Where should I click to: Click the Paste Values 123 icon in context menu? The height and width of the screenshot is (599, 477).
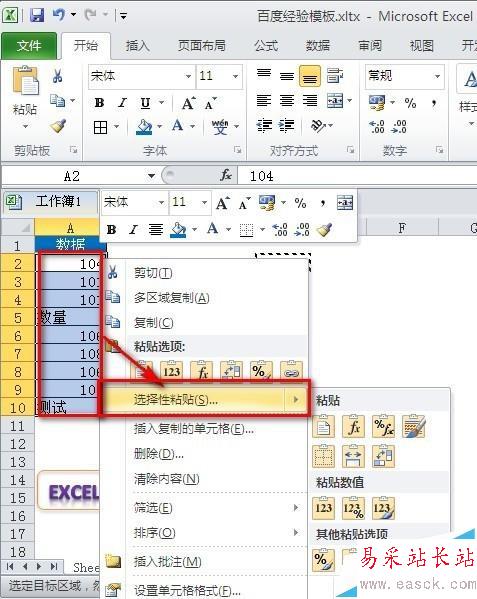pyautogui.click(x=171, y=371)
